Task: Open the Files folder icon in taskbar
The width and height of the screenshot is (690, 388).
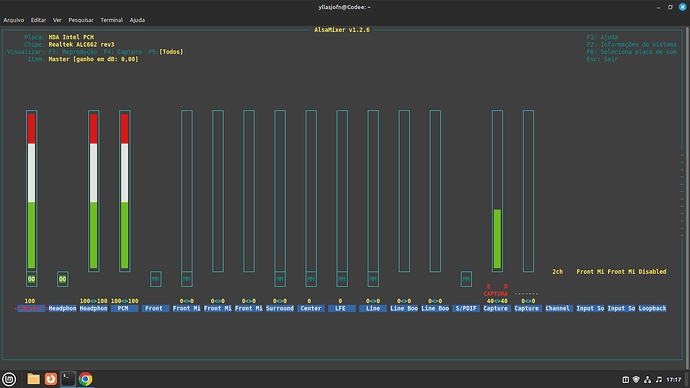Action: 33,379
